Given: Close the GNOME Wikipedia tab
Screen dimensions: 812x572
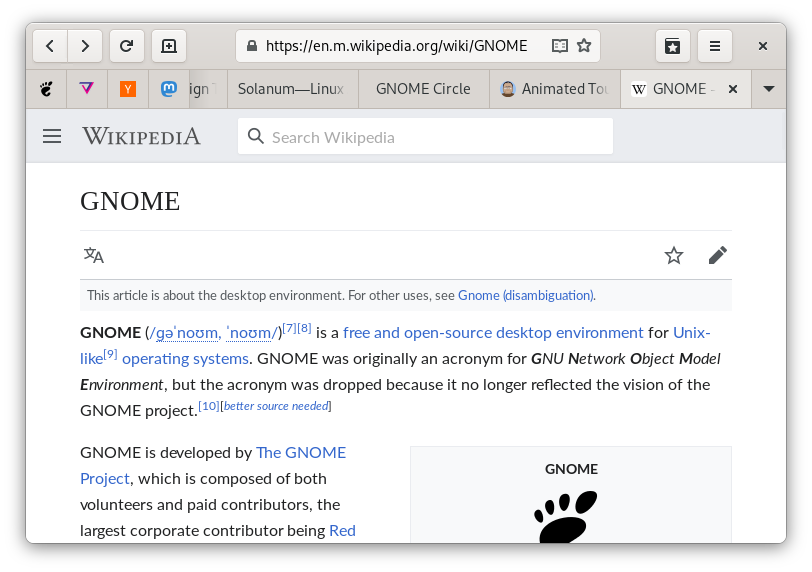Looking at the screenshot, I should coord(733,89).
